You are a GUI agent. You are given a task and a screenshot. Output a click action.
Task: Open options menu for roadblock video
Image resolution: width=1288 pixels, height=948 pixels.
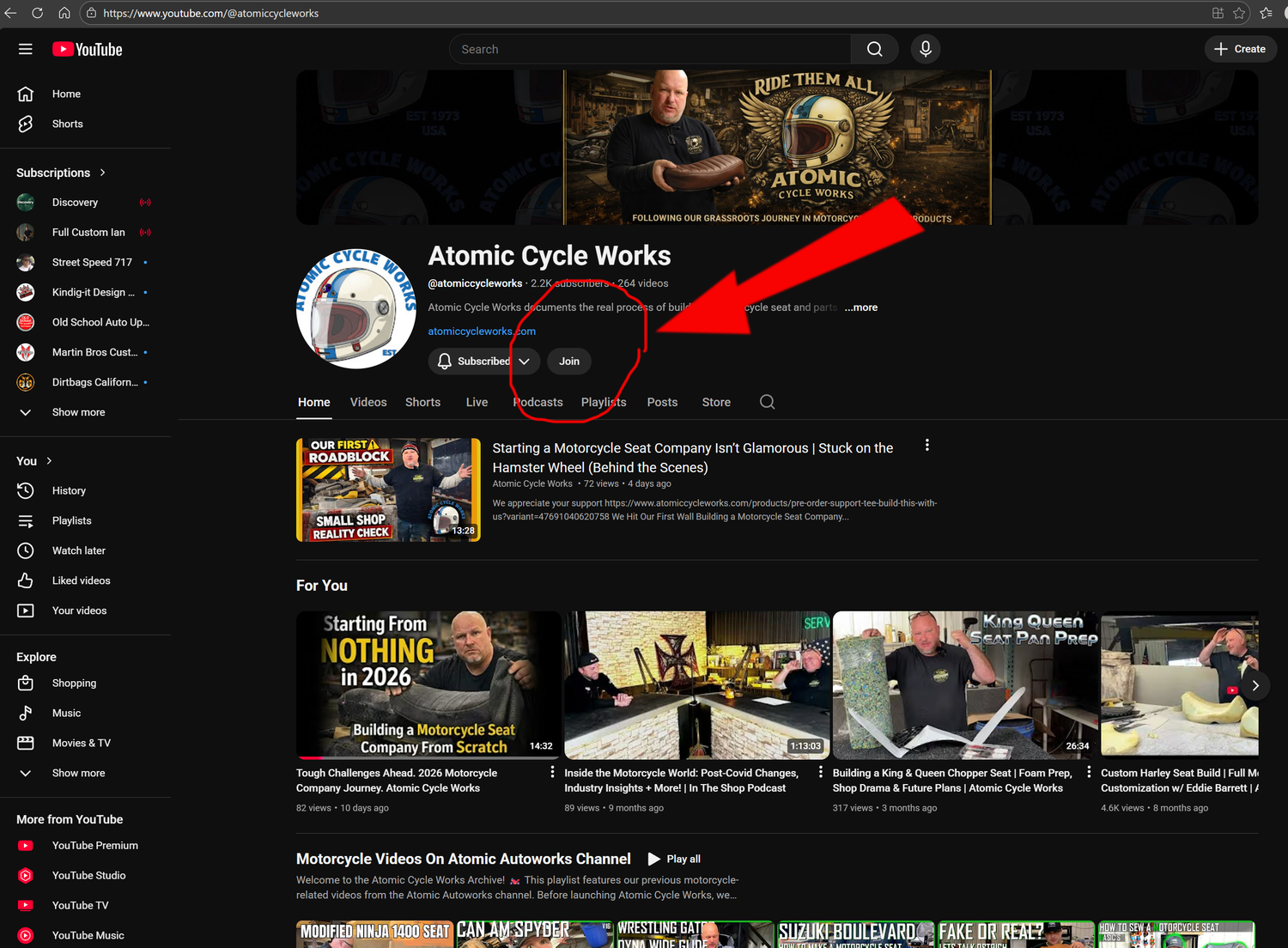point(927,446)
